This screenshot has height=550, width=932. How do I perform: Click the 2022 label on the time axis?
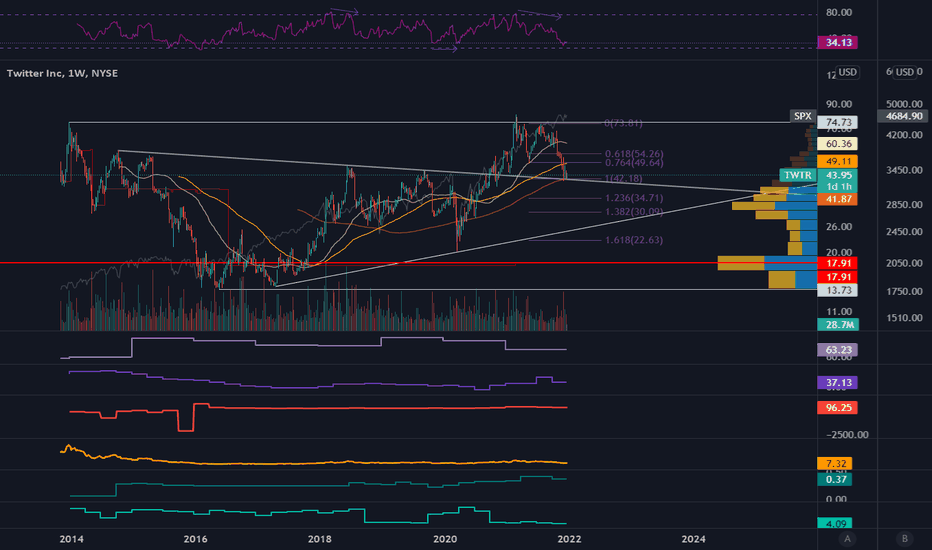(x=569, y=539)
